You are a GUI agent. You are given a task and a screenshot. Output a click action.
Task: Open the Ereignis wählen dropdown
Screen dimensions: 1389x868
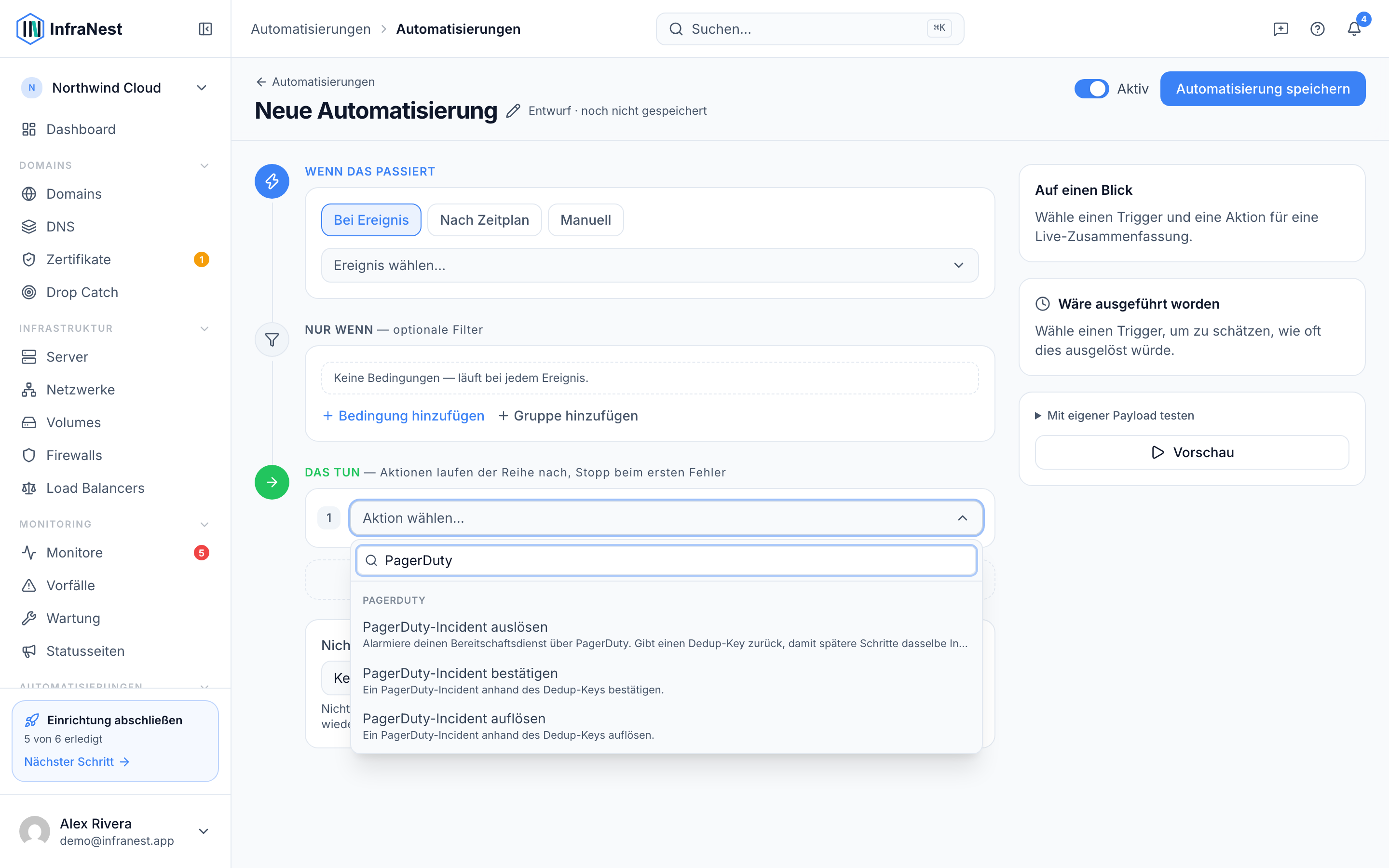(650, 265)
